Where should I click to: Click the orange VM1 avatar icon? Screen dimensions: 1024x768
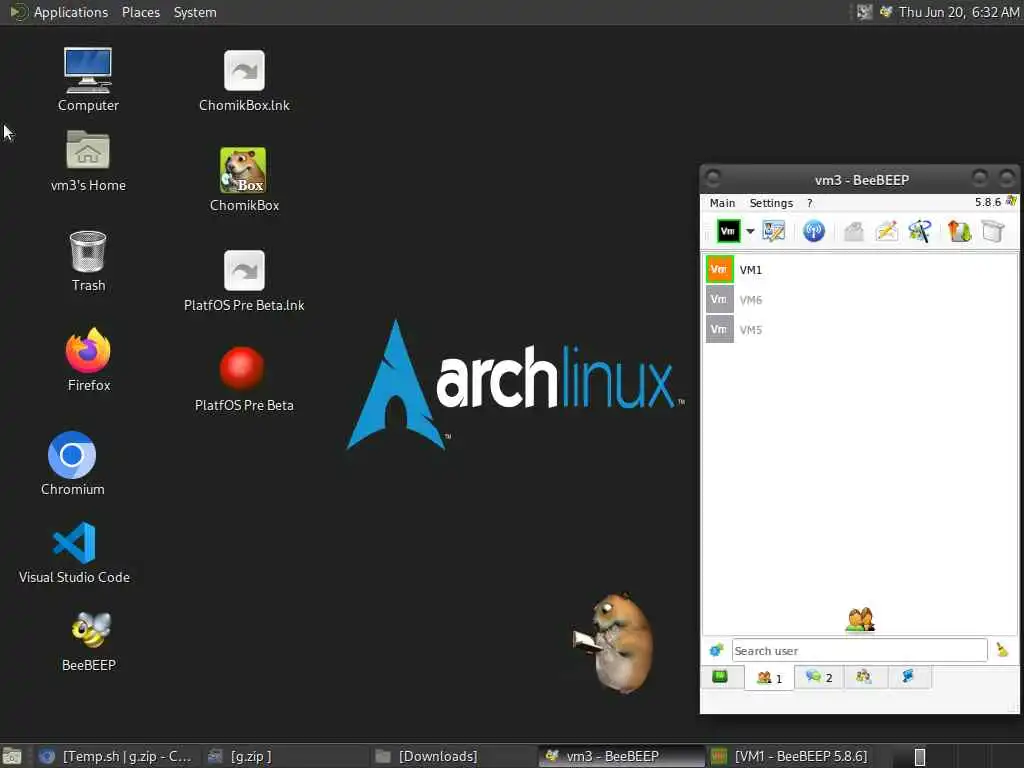(719, 270)
